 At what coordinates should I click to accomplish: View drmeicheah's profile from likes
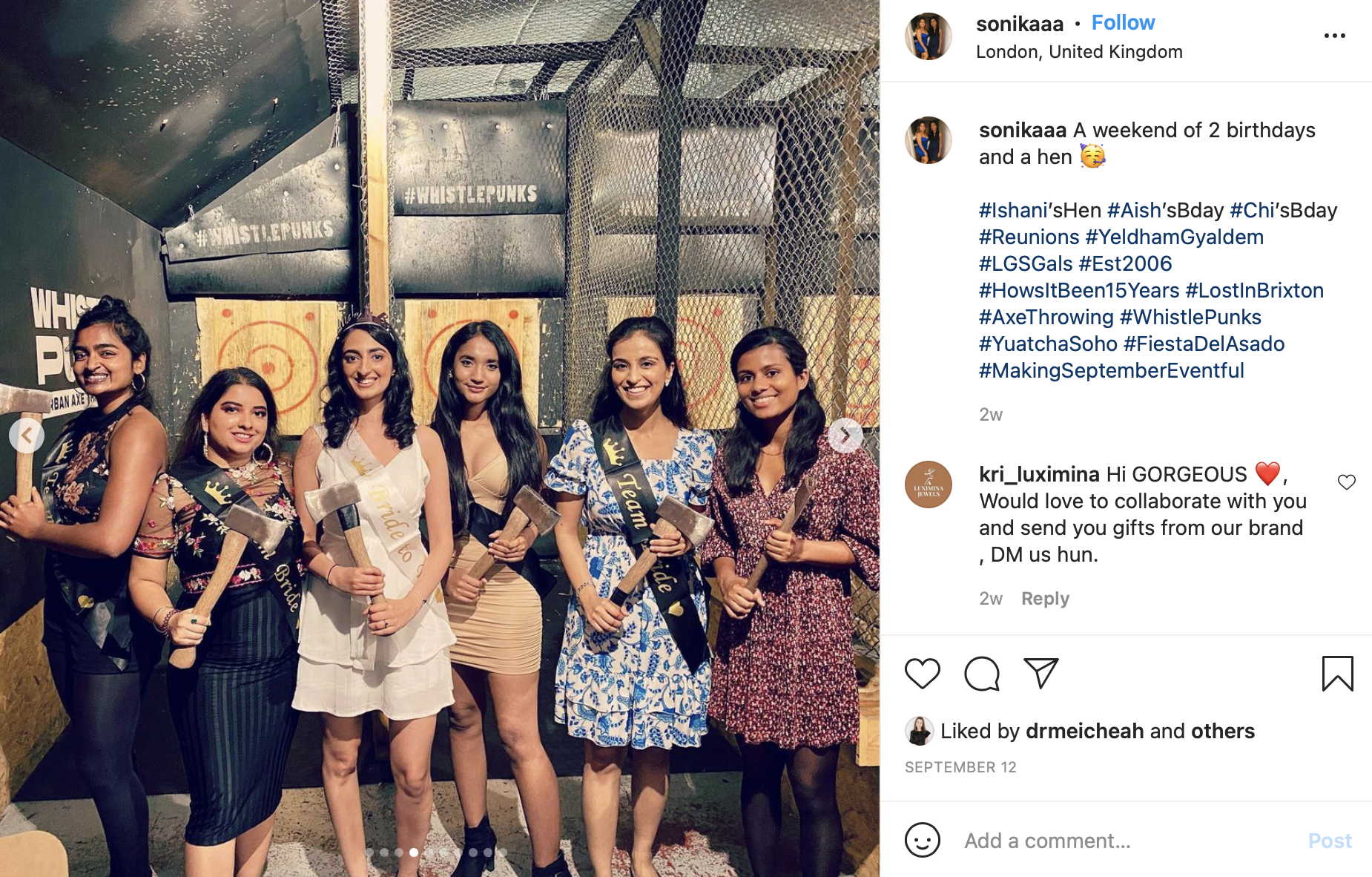1084,732
